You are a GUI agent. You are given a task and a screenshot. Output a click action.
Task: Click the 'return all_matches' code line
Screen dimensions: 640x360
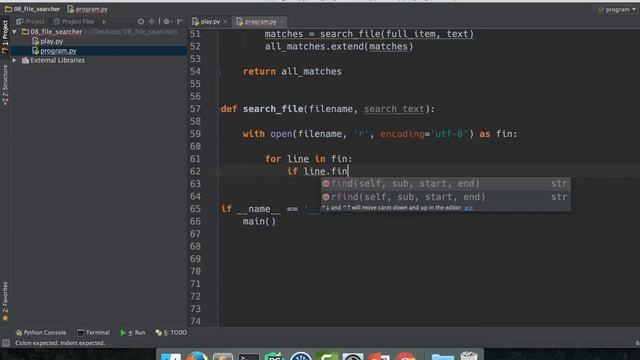coord(292,71)
